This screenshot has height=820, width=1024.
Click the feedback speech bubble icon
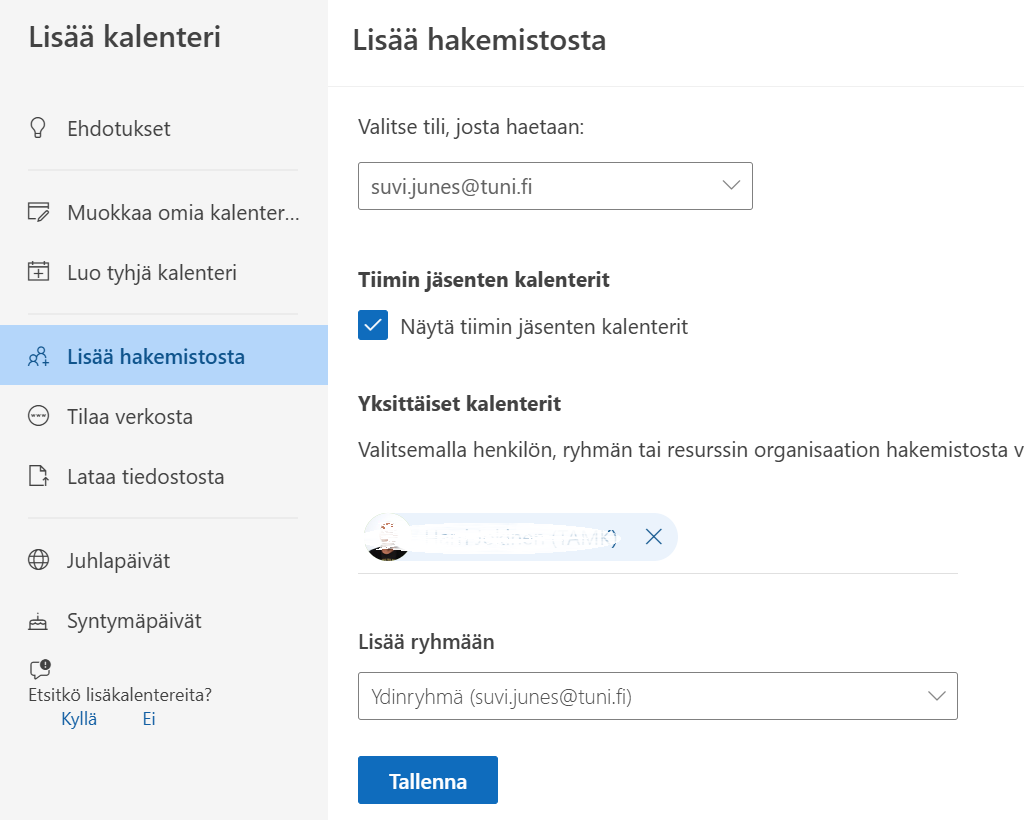click(40, 669)
